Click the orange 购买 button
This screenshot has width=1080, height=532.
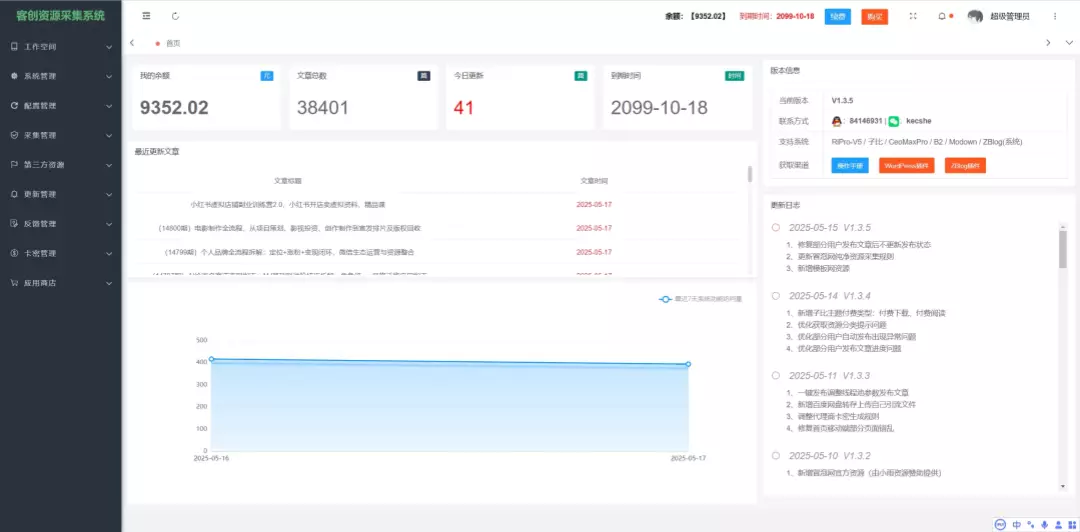874,16
